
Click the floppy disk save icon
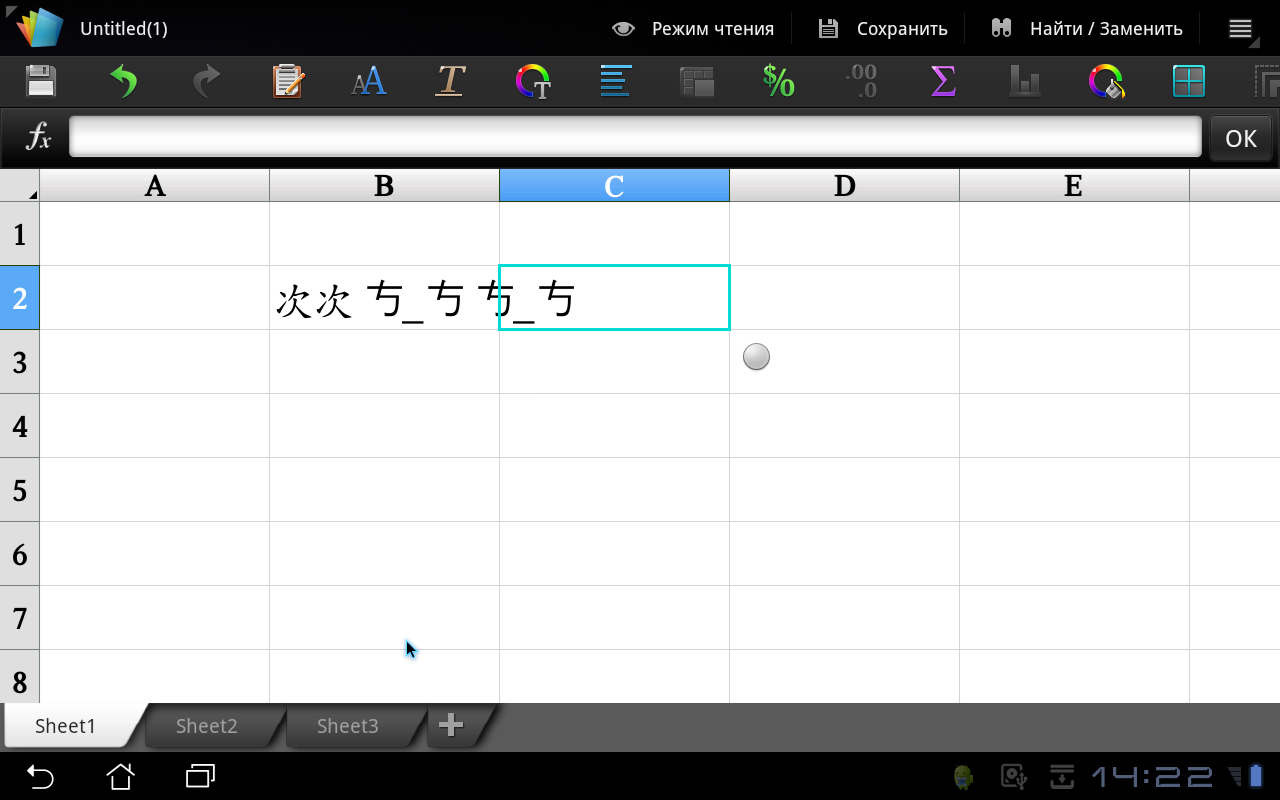(x=41, y=81)
